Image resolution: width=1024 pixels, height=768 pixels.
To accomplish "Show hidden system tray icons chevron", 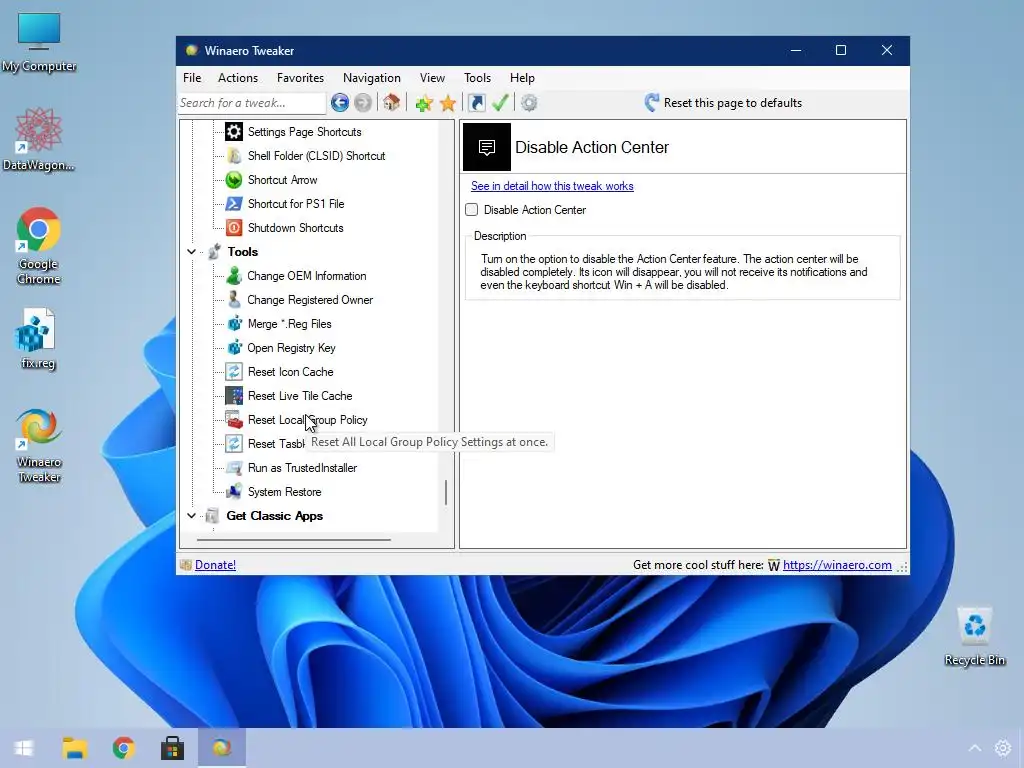I will click(x=974, y=748).
